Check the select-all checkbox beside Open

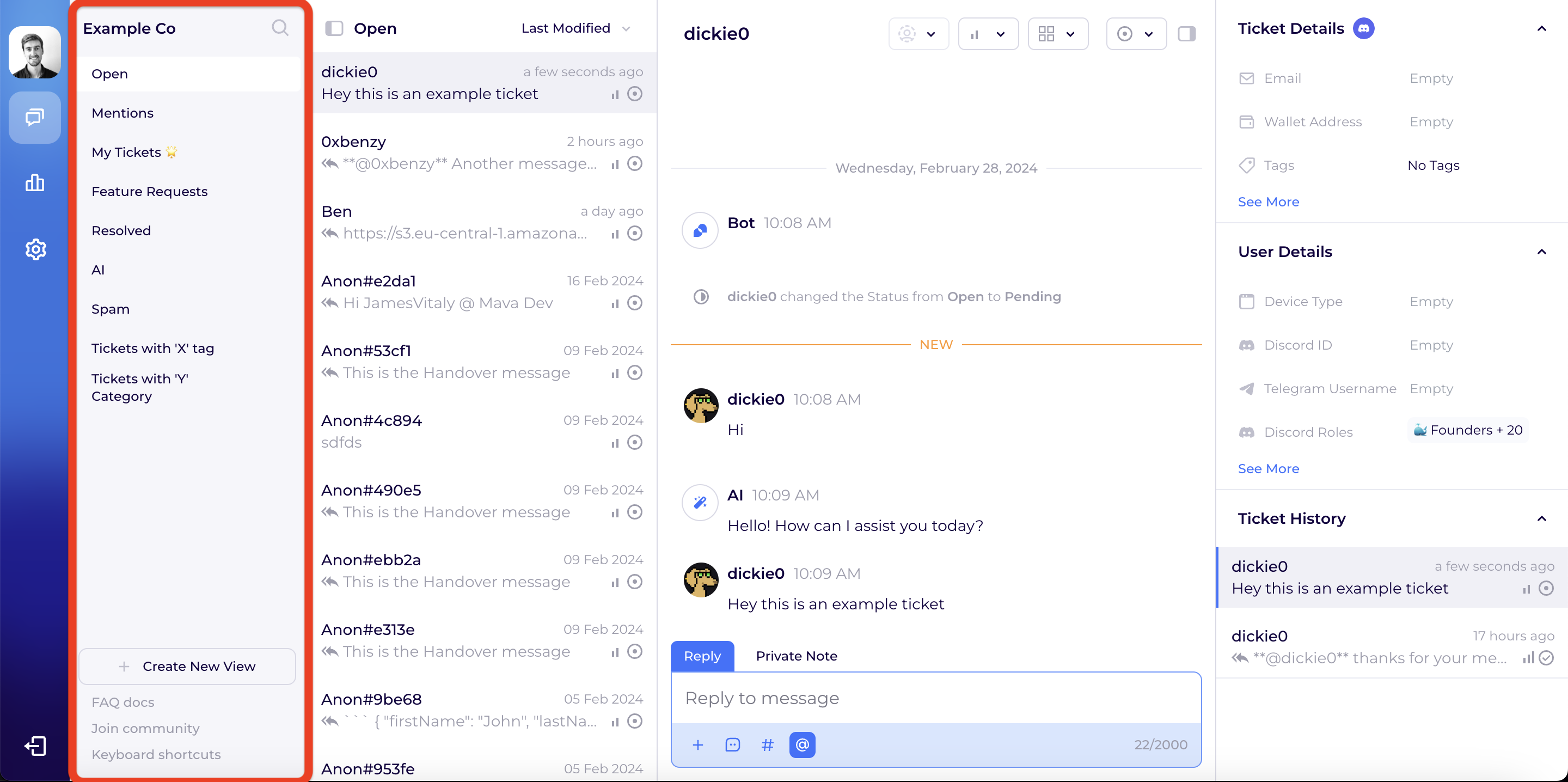pyautogui.click(x=334, y=28)
